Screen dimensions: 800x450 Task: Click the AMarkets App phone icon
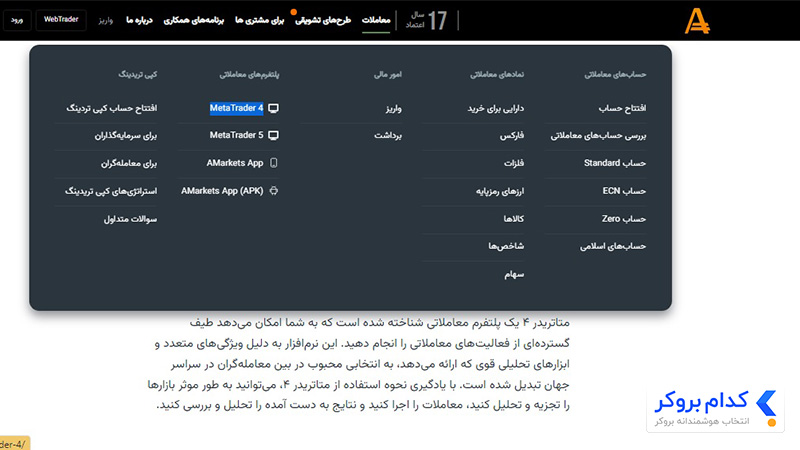tap(273, 163)
